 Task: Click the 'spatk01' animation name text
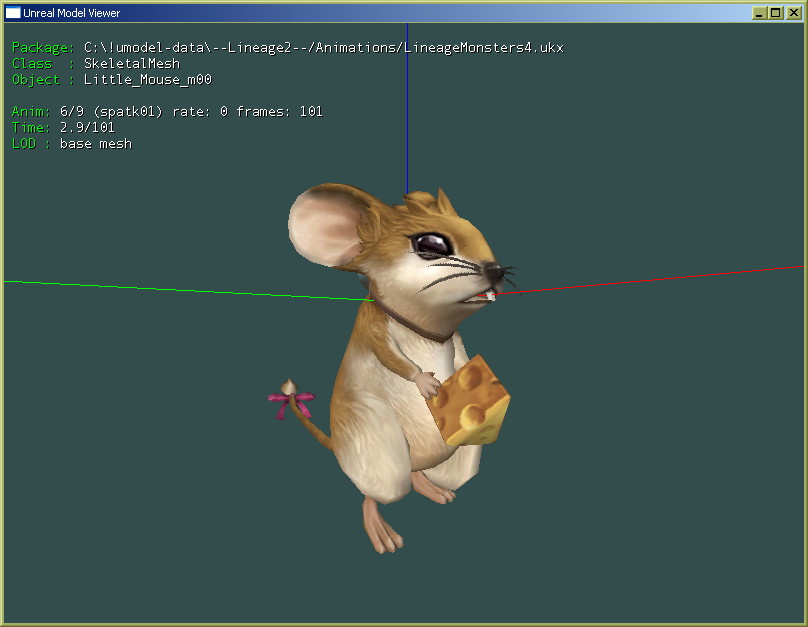pos(128,111)
